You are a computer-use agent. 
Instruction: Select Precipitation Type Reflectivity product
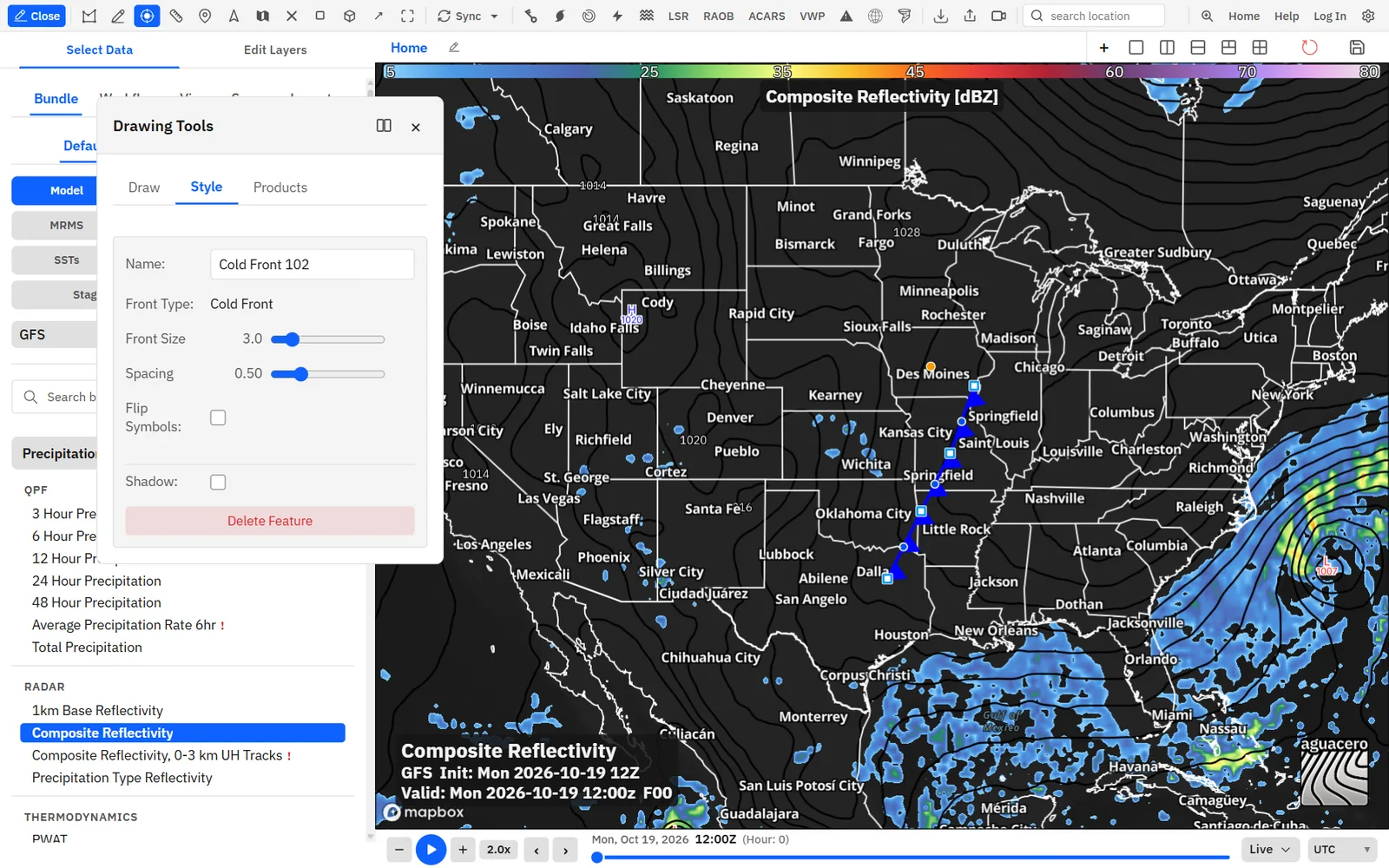click(x=122, y=778)
